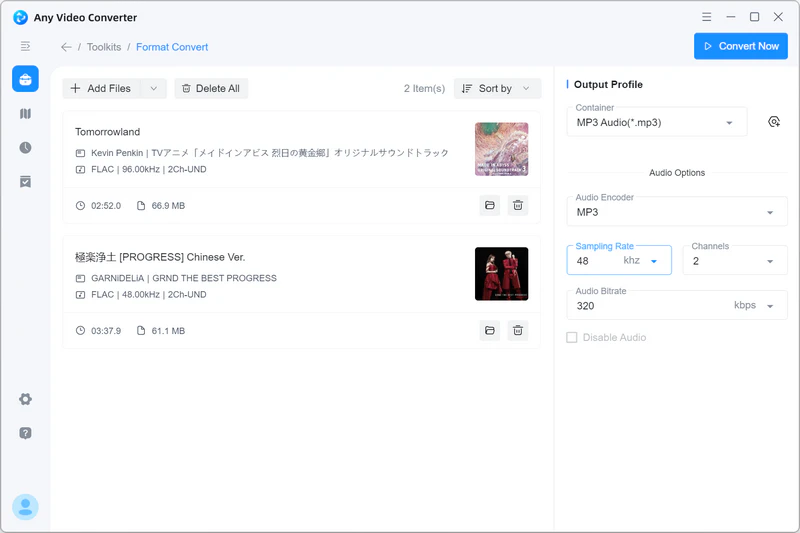
Task: Expand the Add Files dropdown arrow
Action: point(154,88)
